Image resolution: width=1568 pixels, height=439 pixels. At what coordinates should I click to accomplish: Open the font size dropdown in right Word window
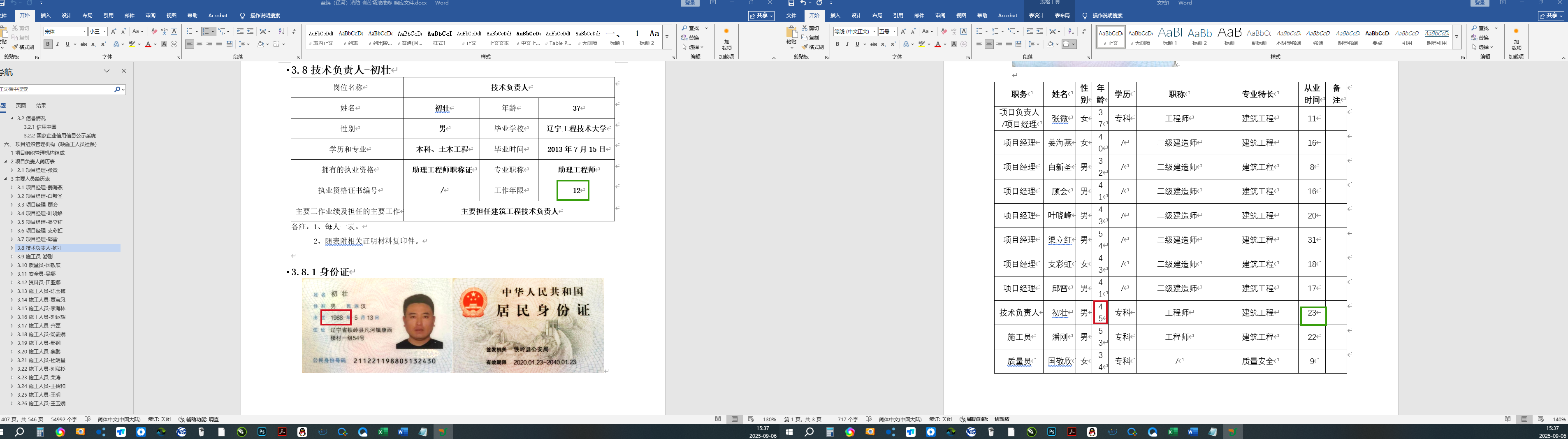click(x=894, y=32)
